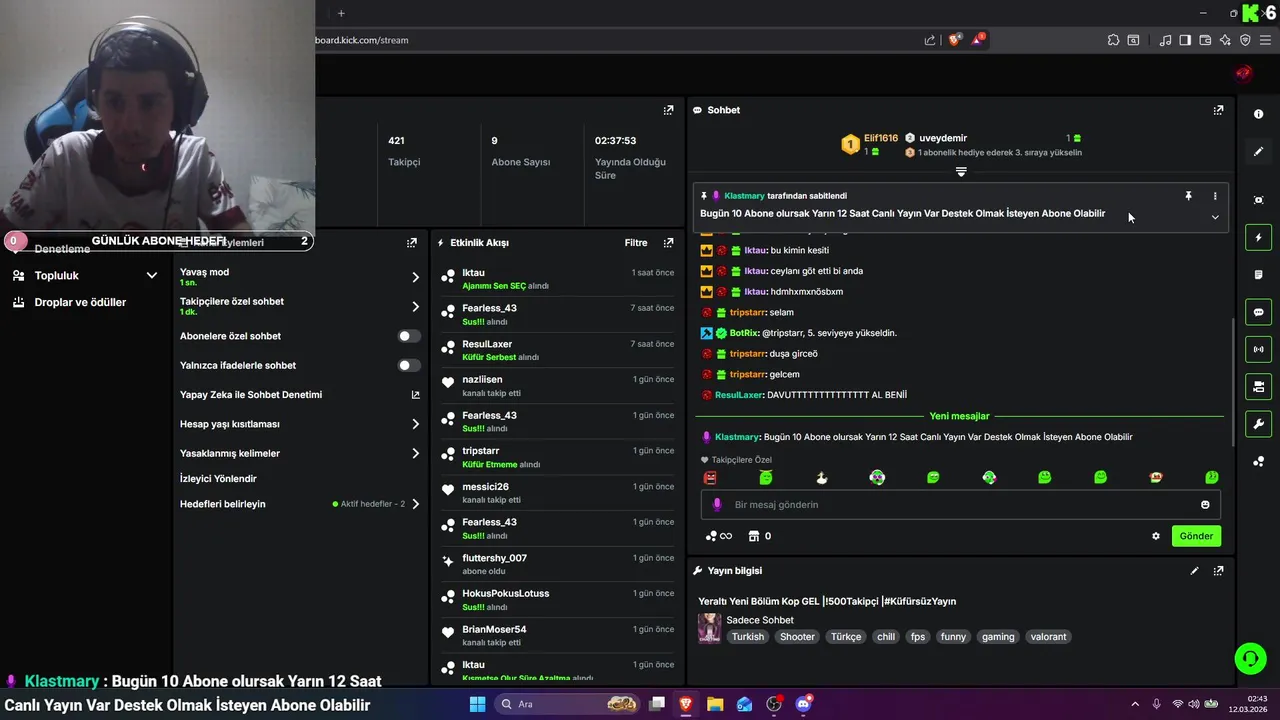Screen dimensions: 1280x720
Task: Click the BotRix username in chat
Action: coord(743,333)
